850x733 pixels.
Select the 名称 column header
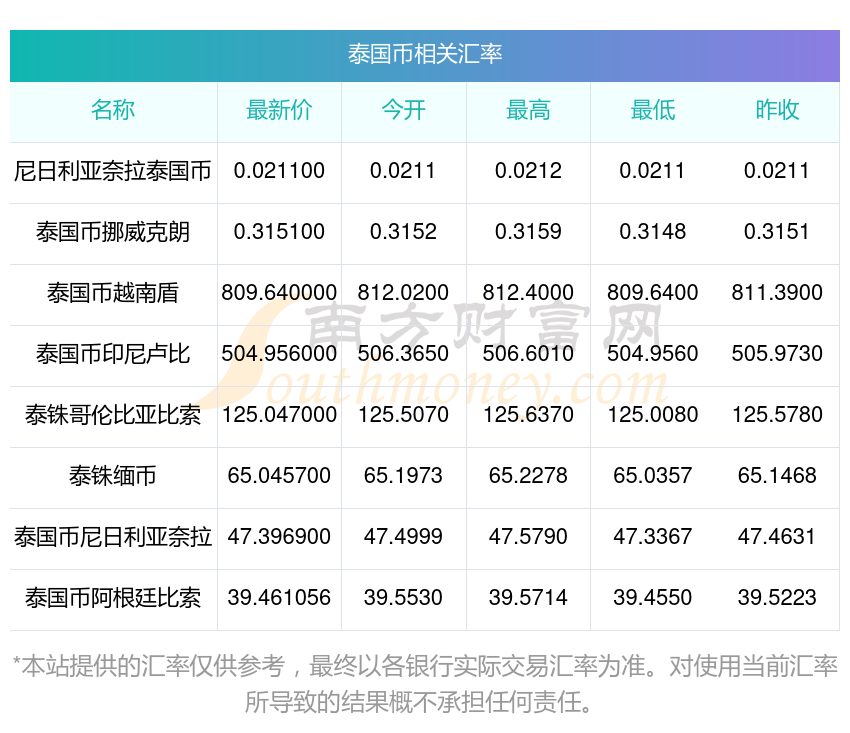[x=113, y=110]
